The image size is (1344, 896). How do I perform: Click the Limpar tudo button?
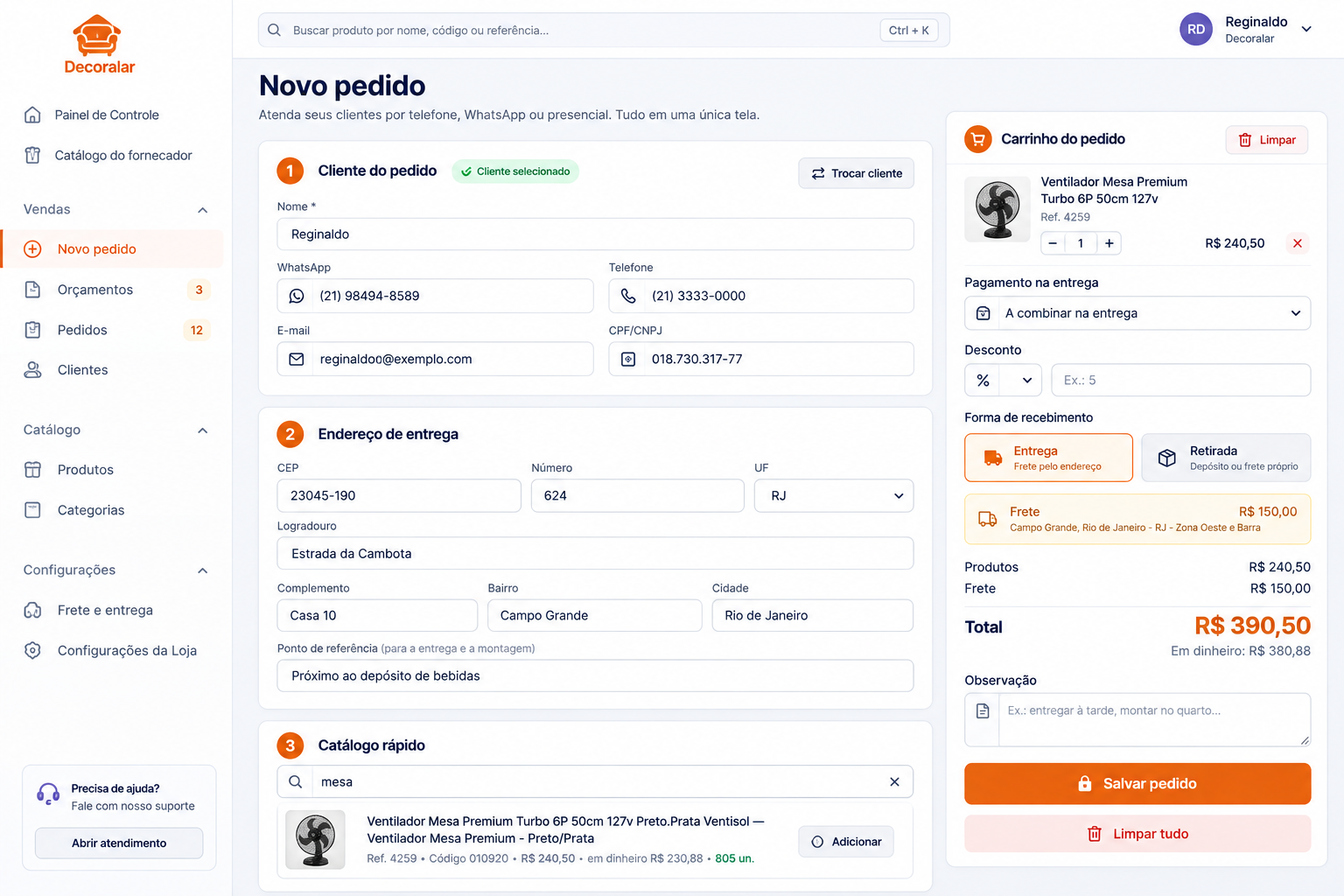pos(1137,834)
